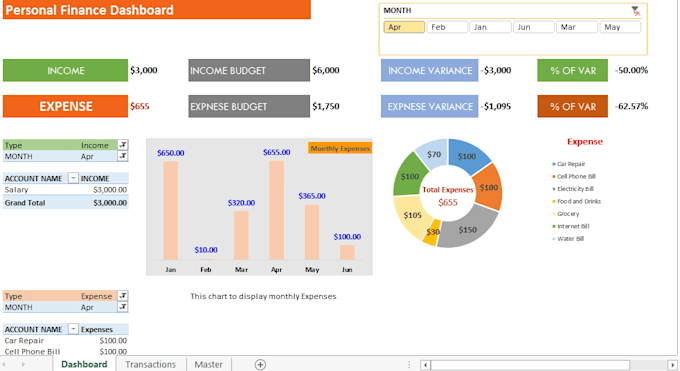Click the EXPNESE BUDGET gray box
680x371 pixels.
[x=249, y=106]
